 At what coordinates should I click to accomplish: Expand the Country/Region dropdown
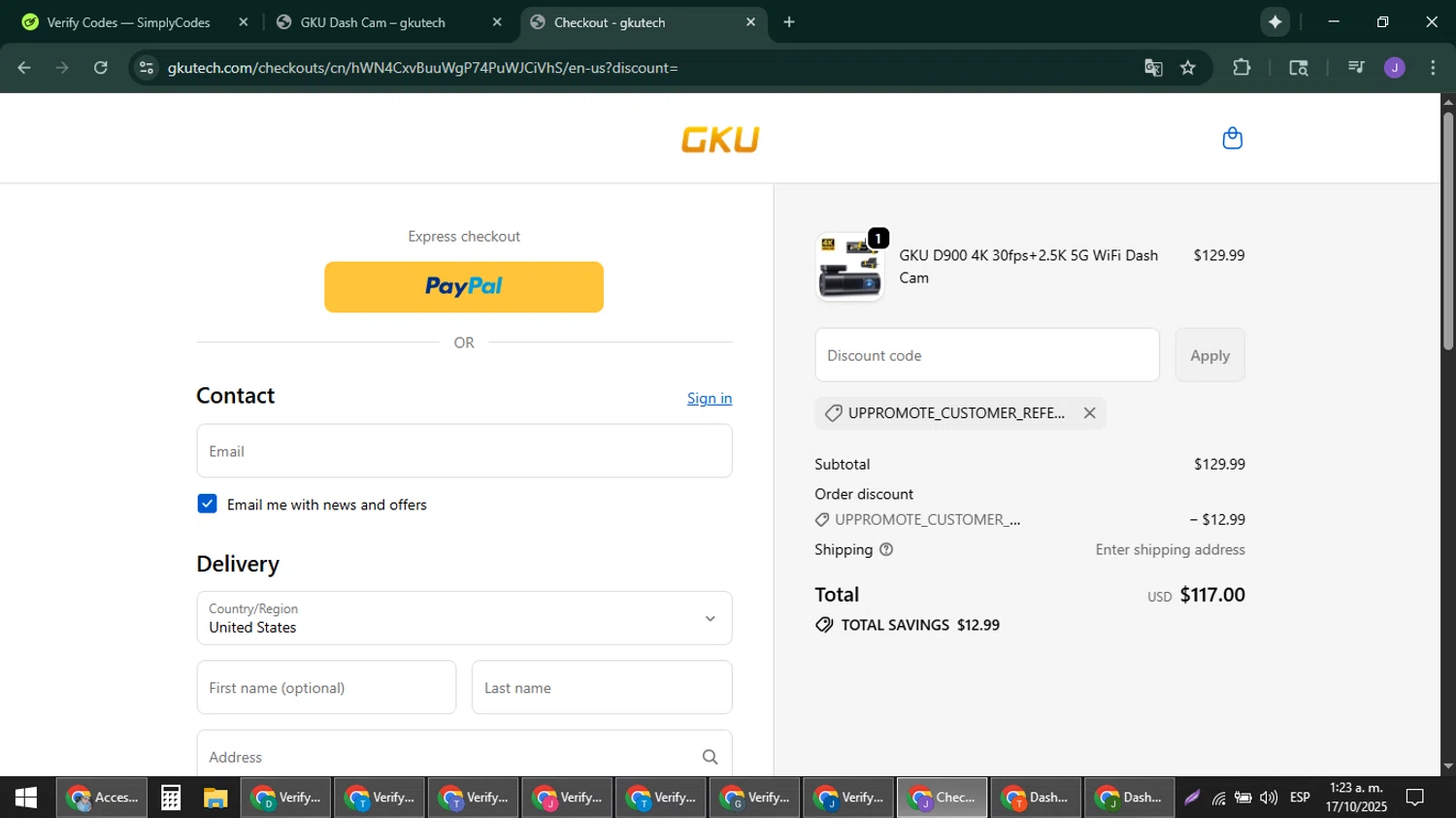pos(464,618)
